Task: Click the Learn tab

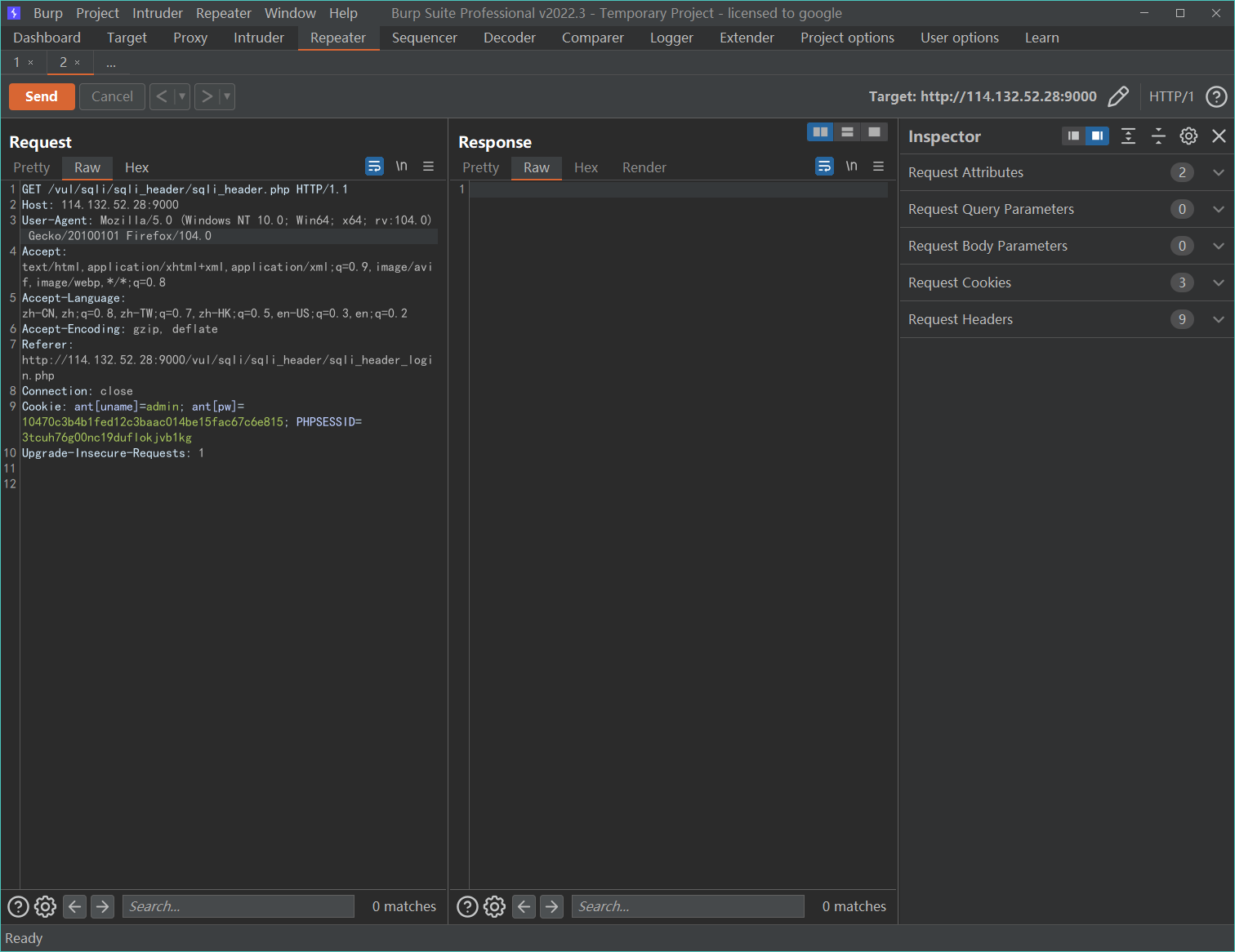Action: point(1042,38)
